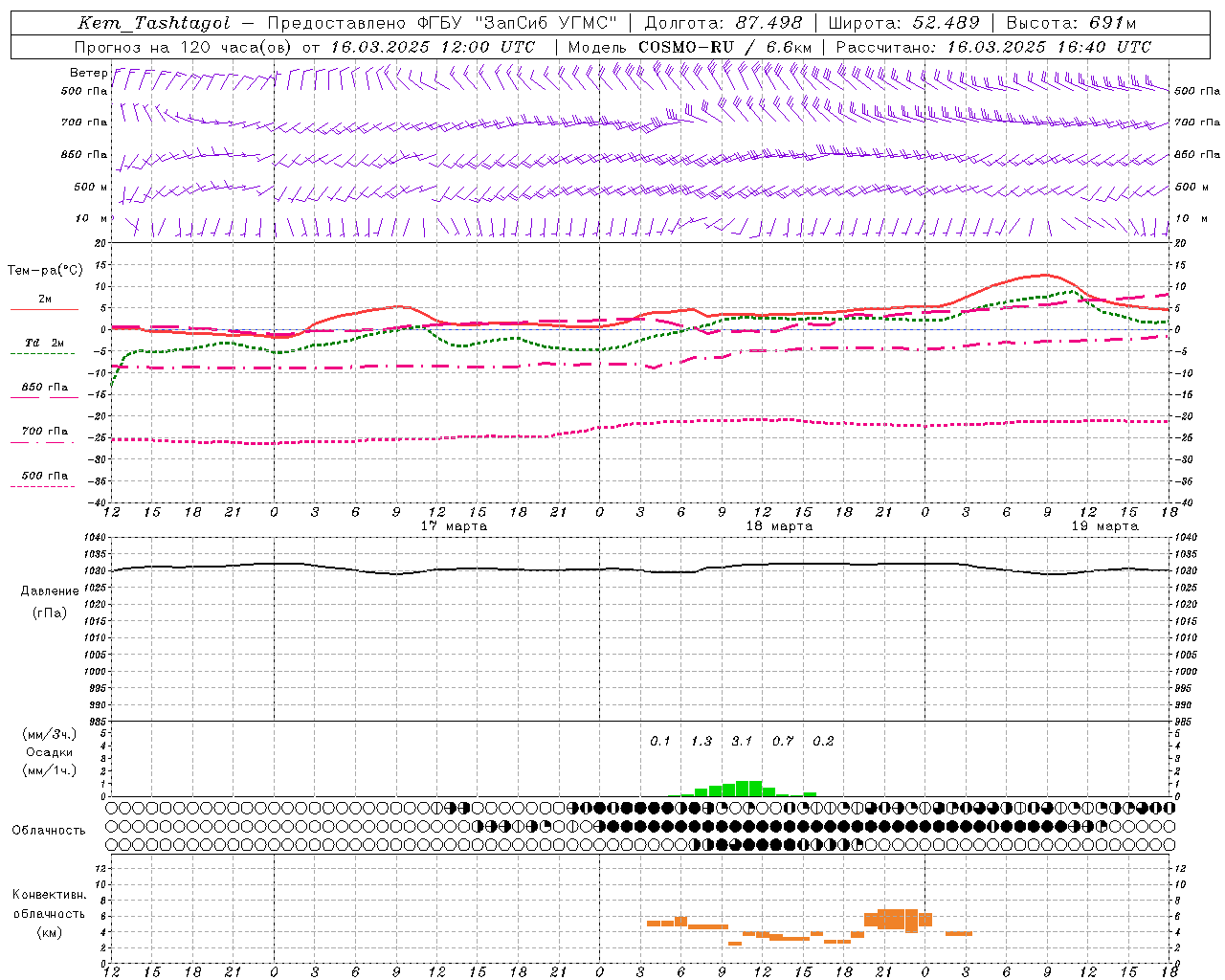Click the 'Облачность' cloud cover row label

click(x=49, y=830)
